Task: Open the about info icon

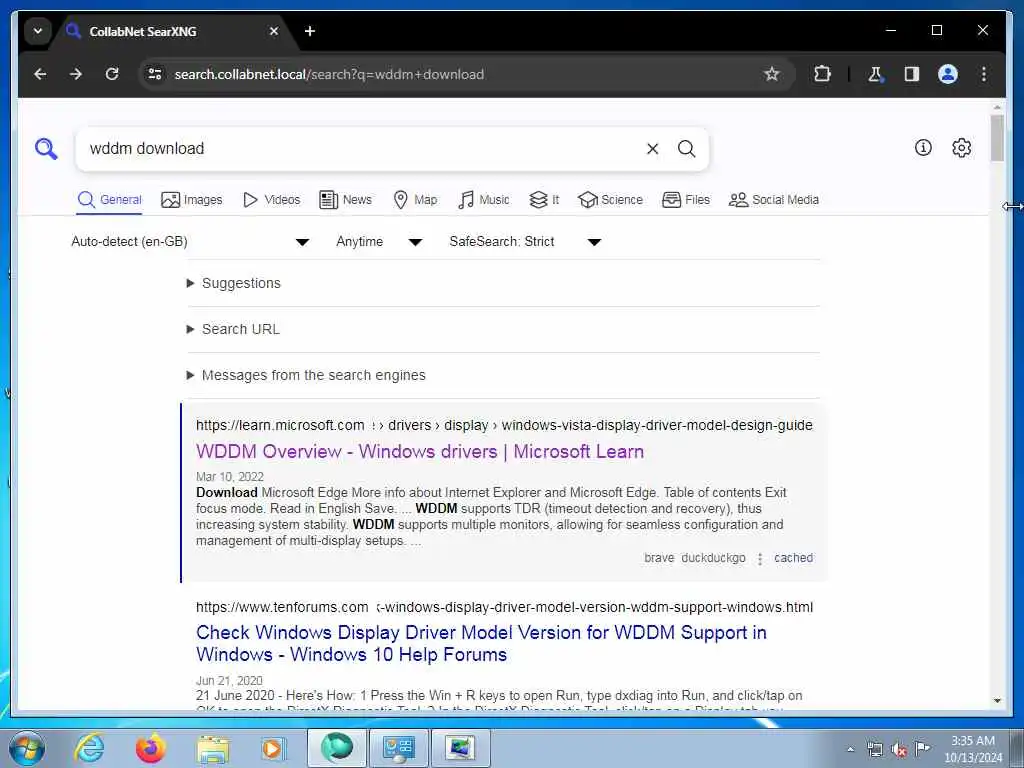Action: click(923, 148)
